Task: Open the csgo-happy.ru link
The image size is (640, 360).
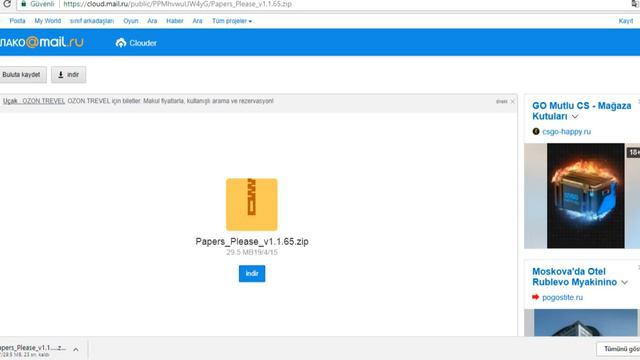Action: pyautogui.click(x=567, y=131)
